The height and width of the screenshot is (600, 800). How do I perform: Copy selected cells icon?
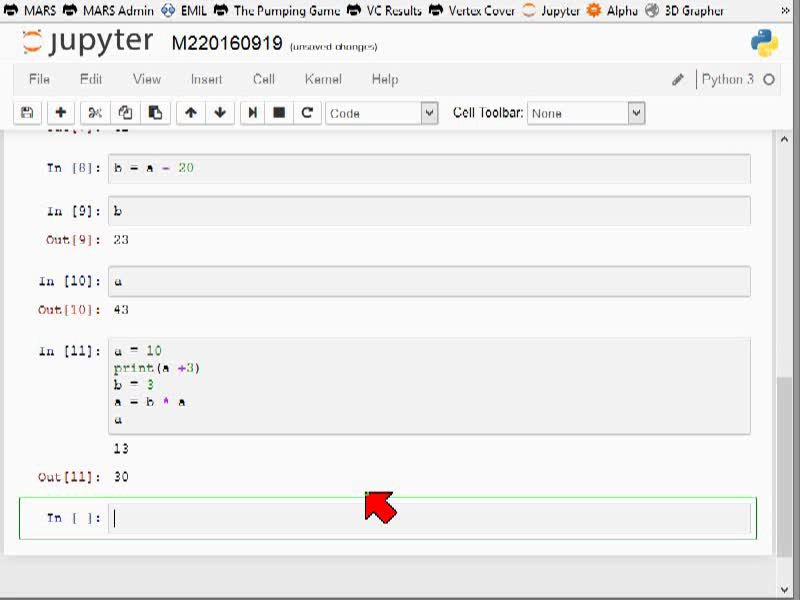[x=125, y=113]
